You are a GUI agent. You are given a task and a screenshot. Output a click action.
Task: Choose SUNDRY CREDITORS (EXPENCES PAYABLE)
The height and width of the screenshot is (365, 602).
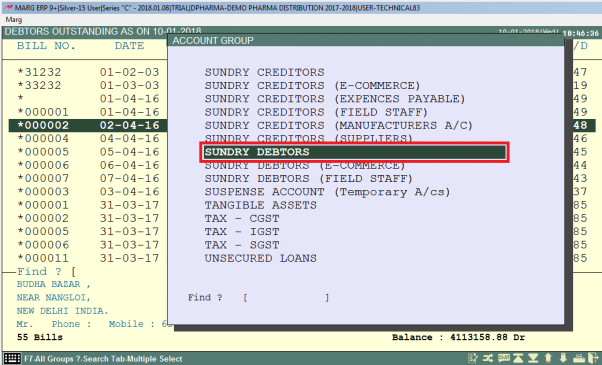pos(335,99)
